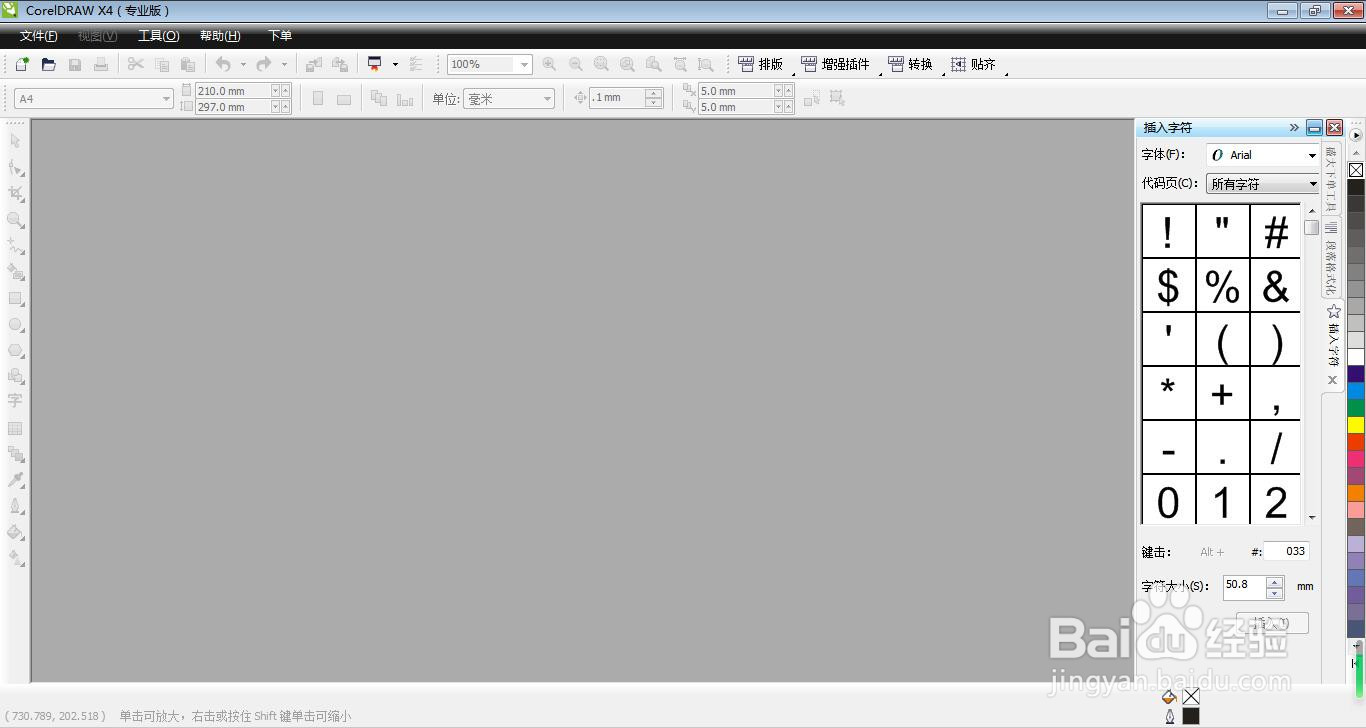Click the Zoom In magnifier icon

[549, 64]
